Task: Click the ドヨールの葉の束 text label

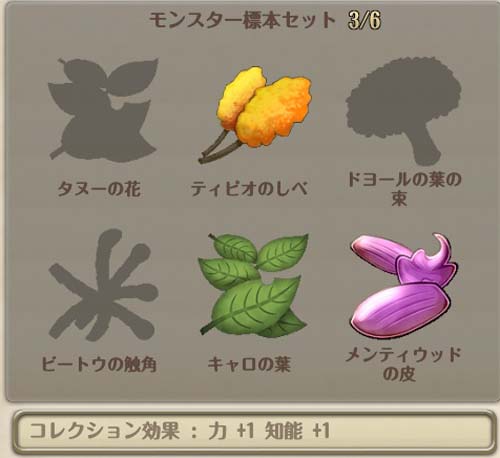Action: pyautogui.click(x=404, y=189)
